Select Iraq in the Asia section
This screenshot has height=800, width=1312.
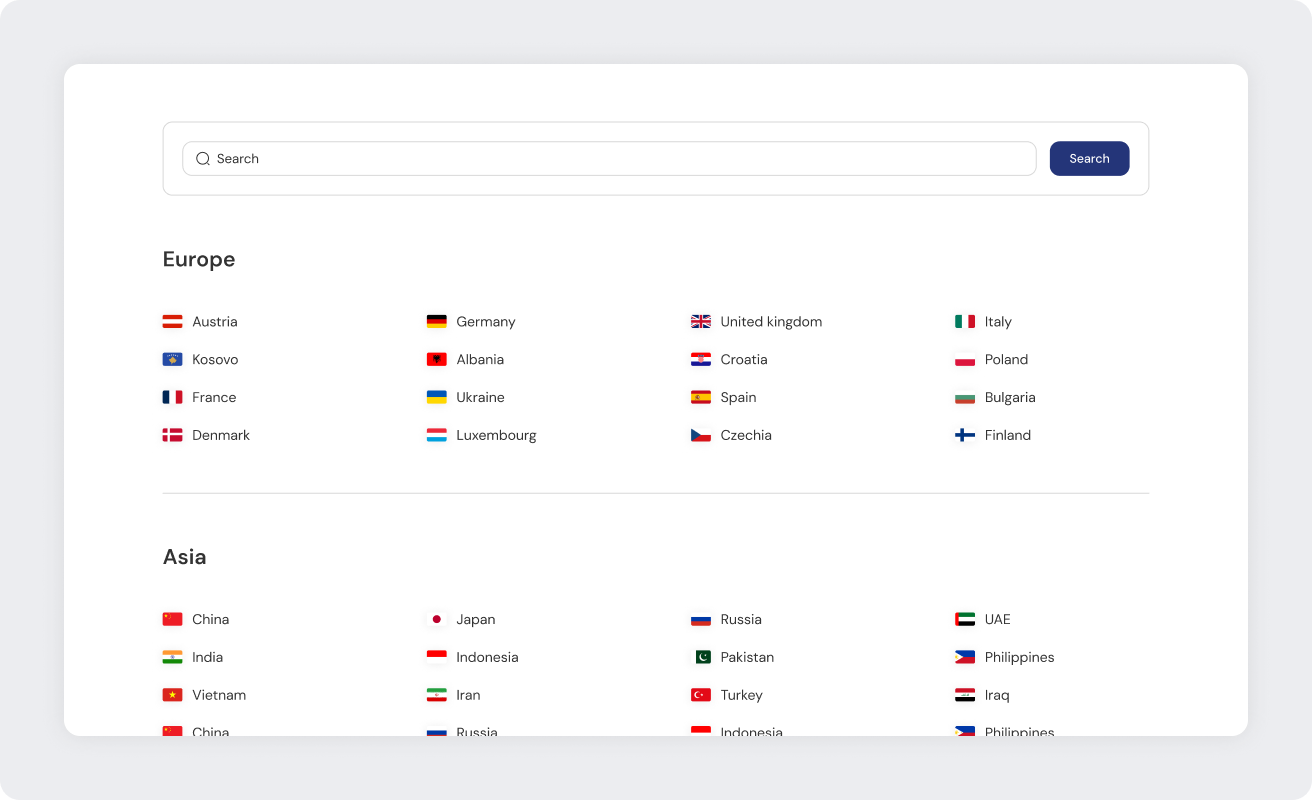(x=996, y=696)
